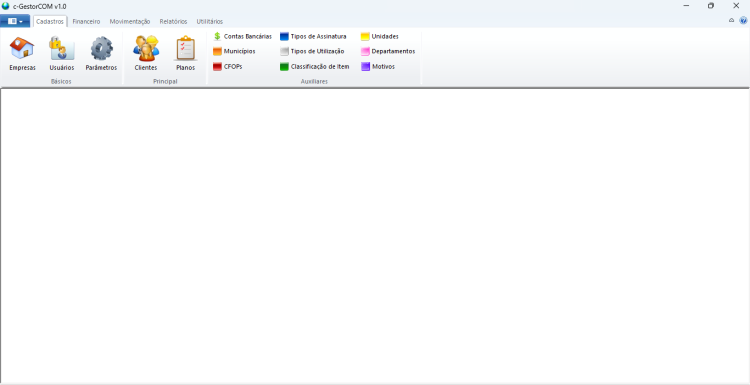This screenshot has height=385, width=750.
Task: Click the green Classificação de Item icon
Action: click(284, 67)
